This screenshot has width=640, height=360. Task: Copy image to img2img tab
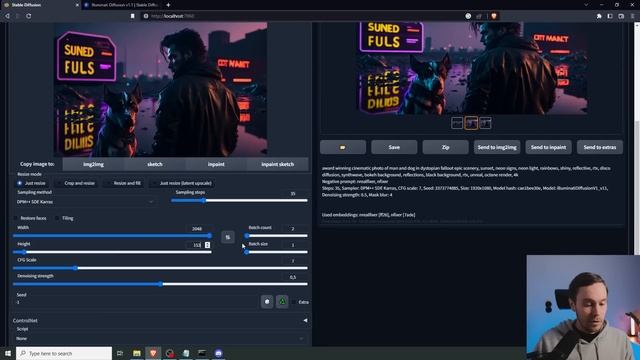(93, 164)
